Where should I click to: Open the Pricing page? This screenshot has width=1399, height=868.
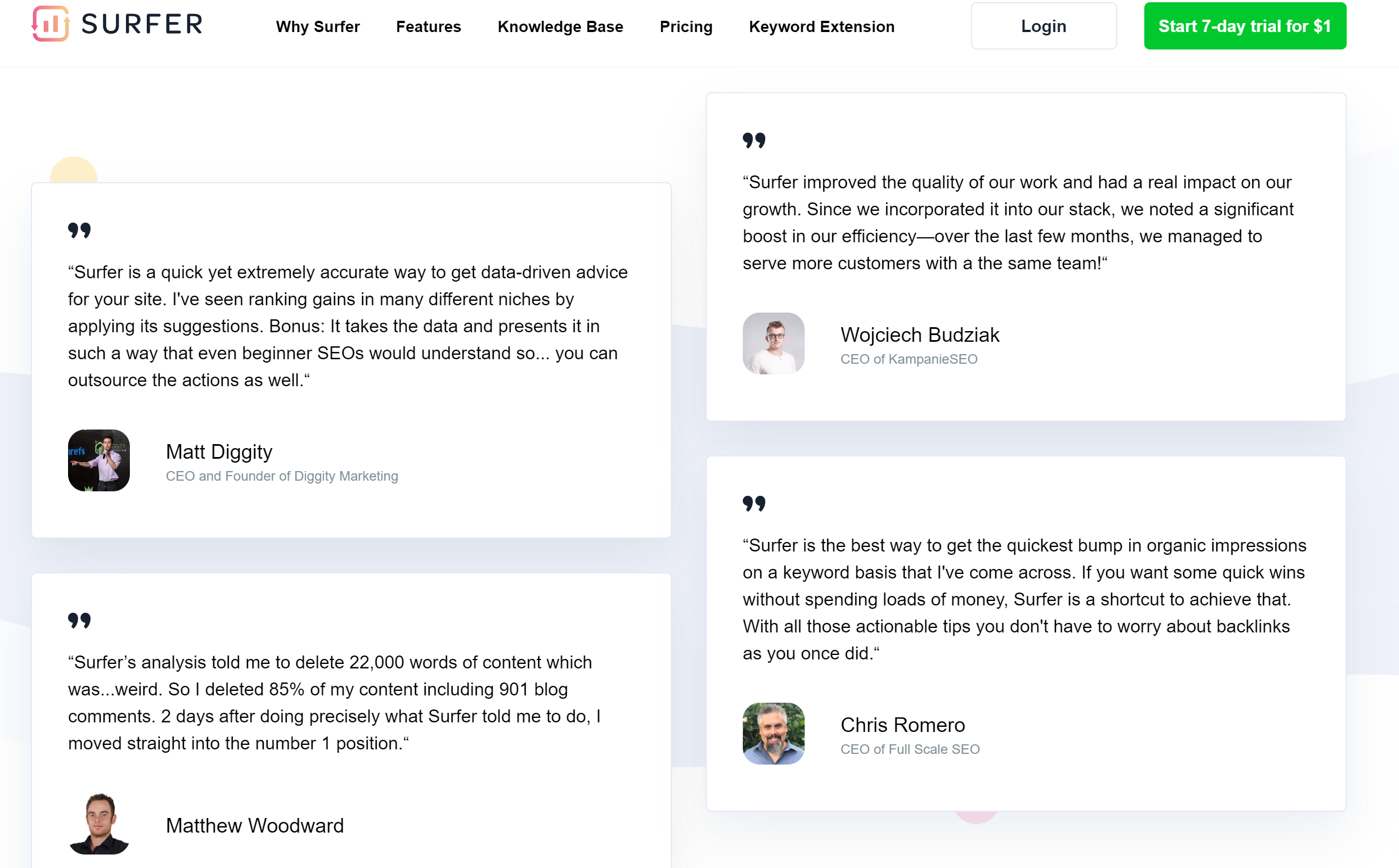pos(686,26)
